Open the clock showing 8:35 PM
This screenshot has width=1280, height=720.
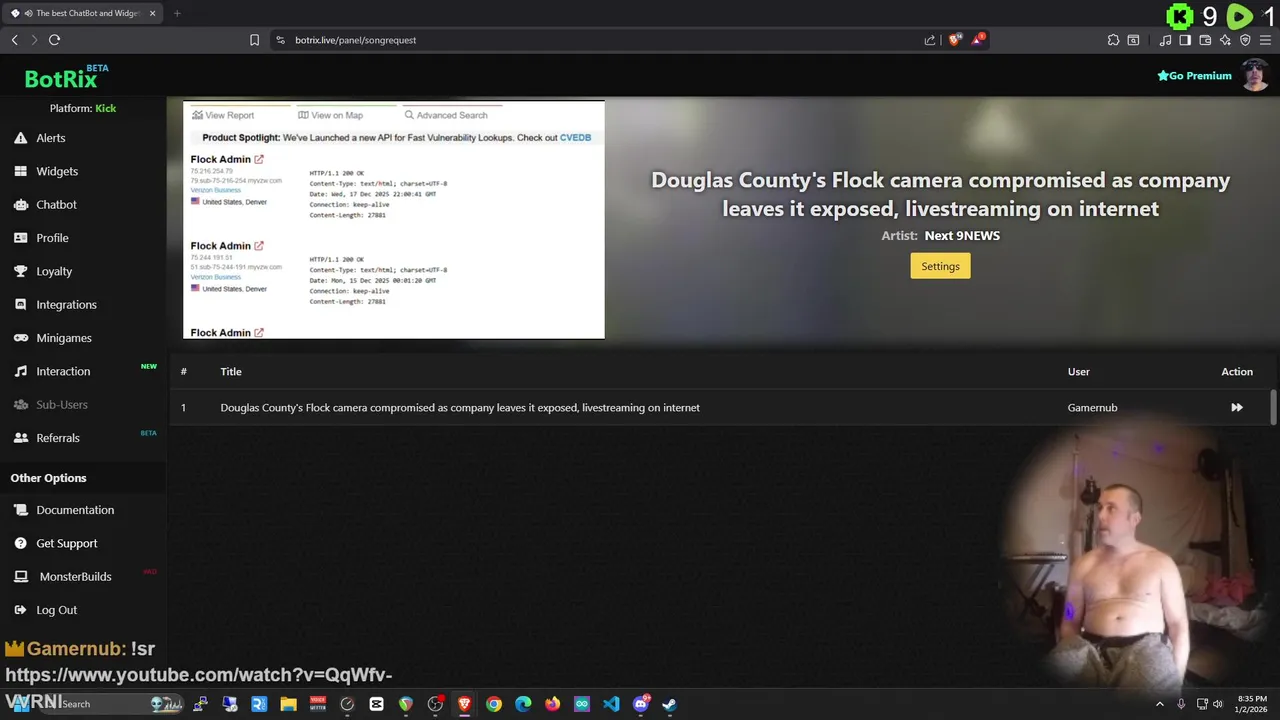(x=1252, y=704)
